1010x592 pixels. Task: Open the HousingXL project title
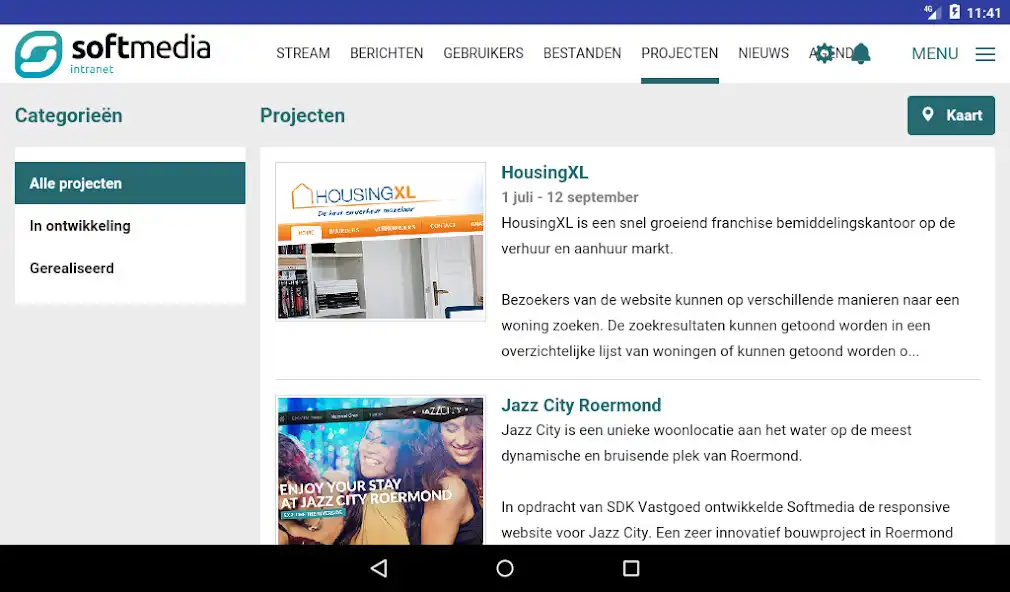tap(544, 173)
